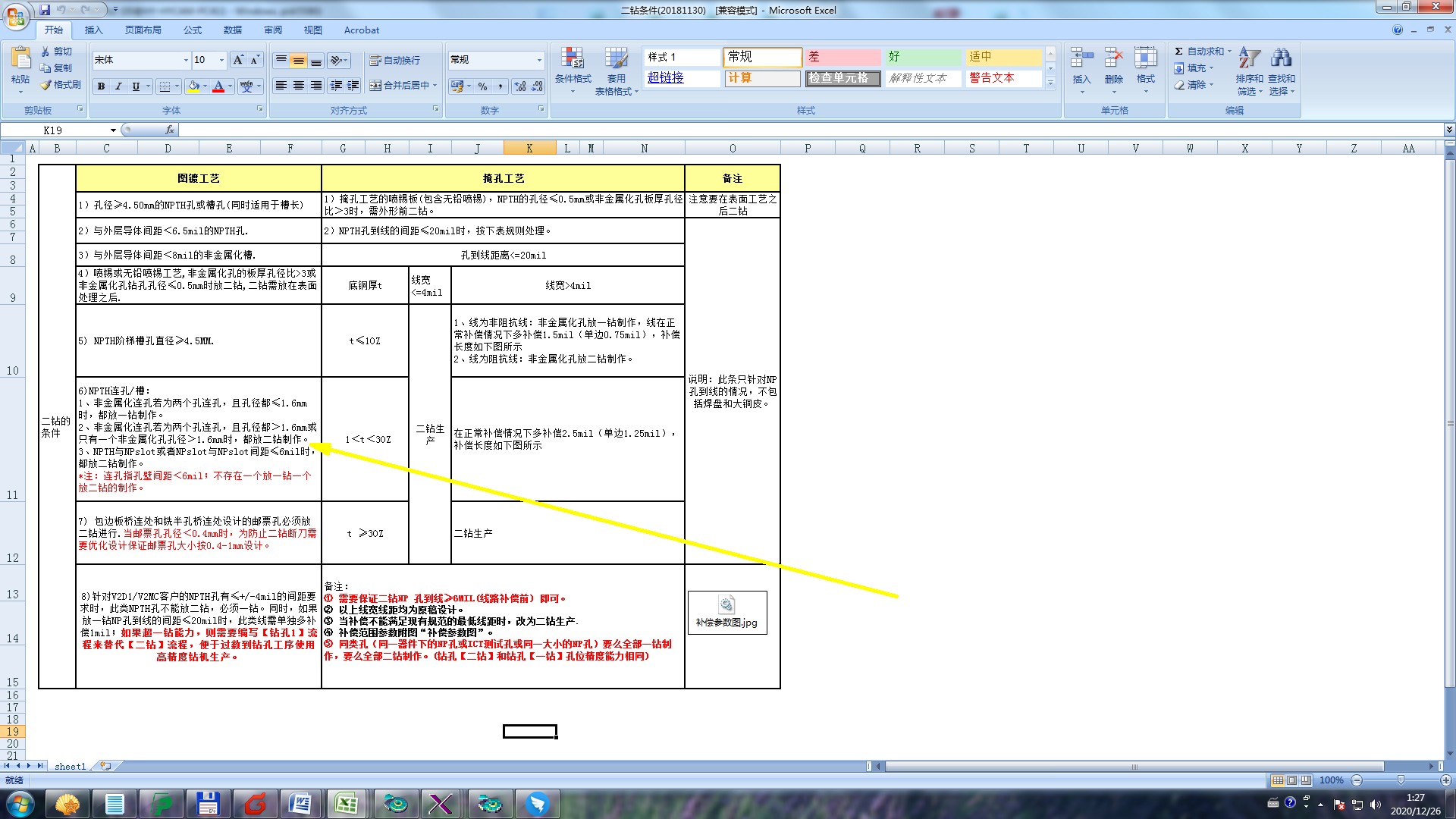Viewport: 1456px width, 819px height.
Task: Toggle Italic formatting
Action: 118,86
